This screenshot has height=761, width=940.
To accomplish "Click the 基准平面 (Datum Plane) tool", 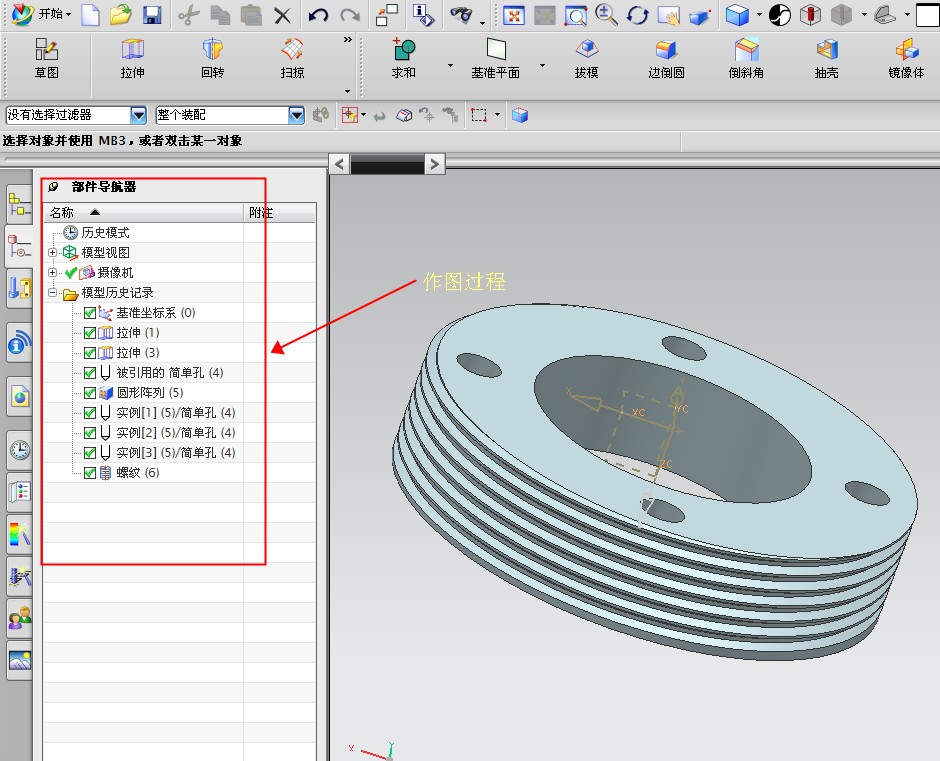I will 495,58.
